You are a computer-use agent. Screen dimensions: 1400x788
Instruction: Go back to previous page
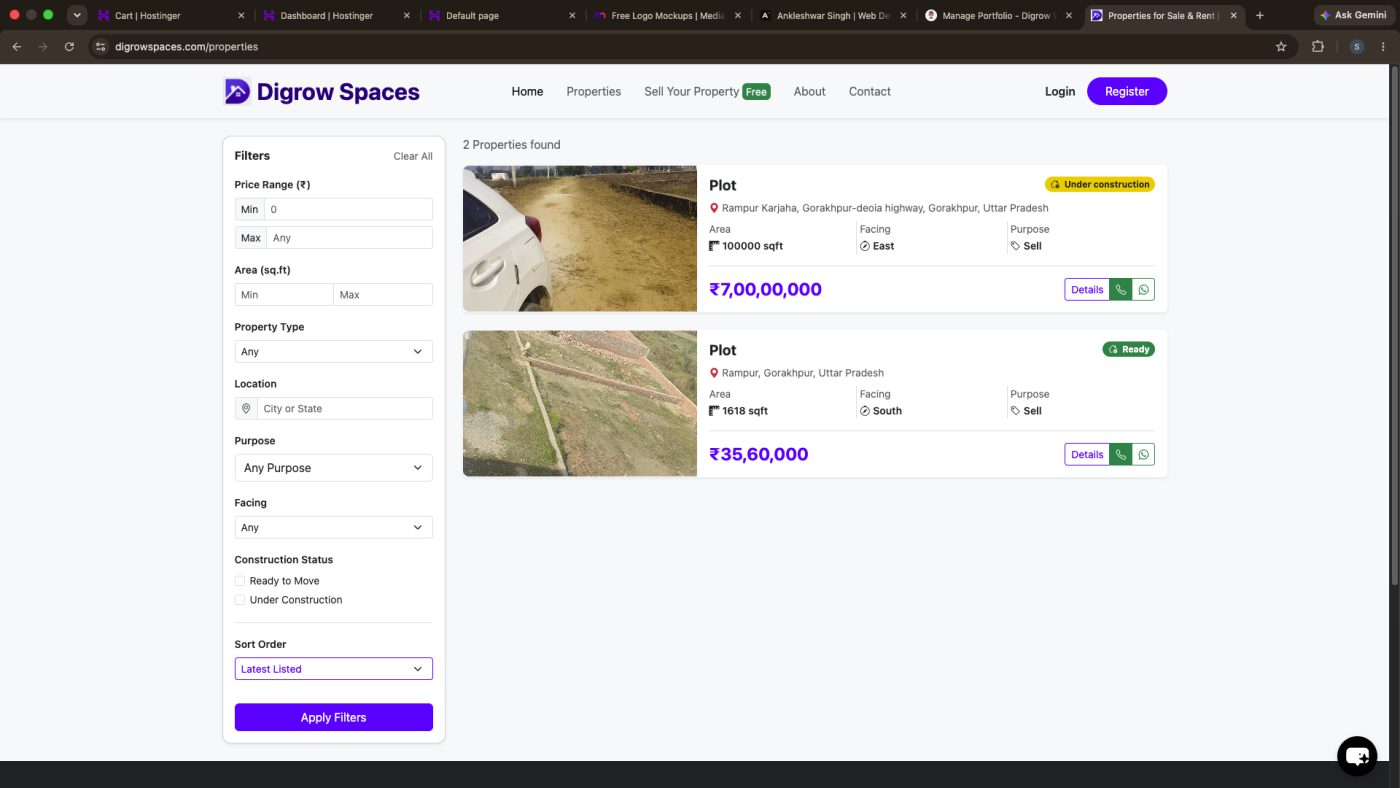coord(17,47)
